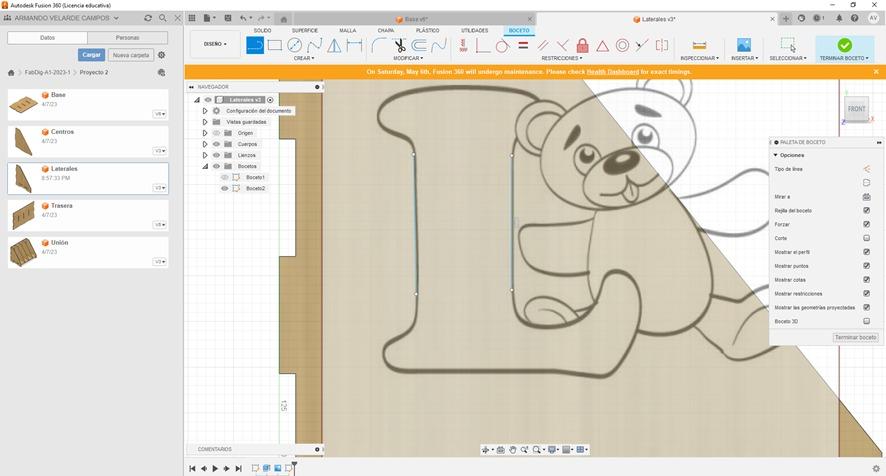Select the Line sketch tool
The width and height of the screenshot is (886, 476).
tap(255, 45)
